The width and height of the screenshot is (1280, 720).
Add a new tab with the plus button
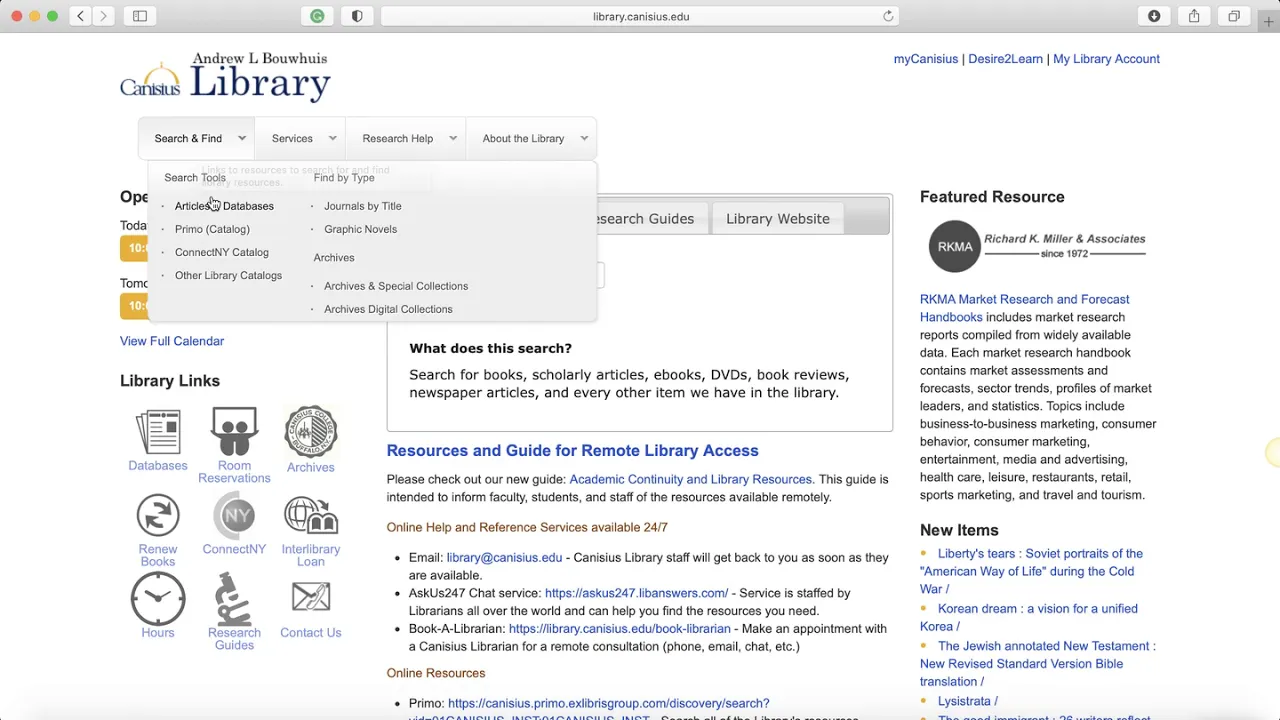(x=1268, y=21)
